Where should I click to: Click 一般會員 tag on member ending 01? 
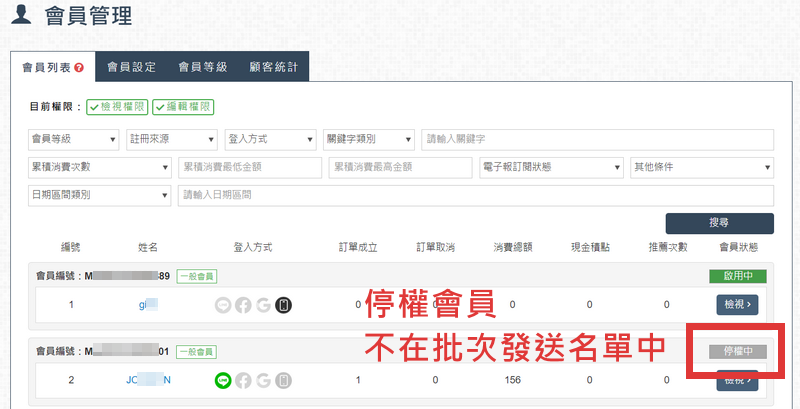coord(197,351)
